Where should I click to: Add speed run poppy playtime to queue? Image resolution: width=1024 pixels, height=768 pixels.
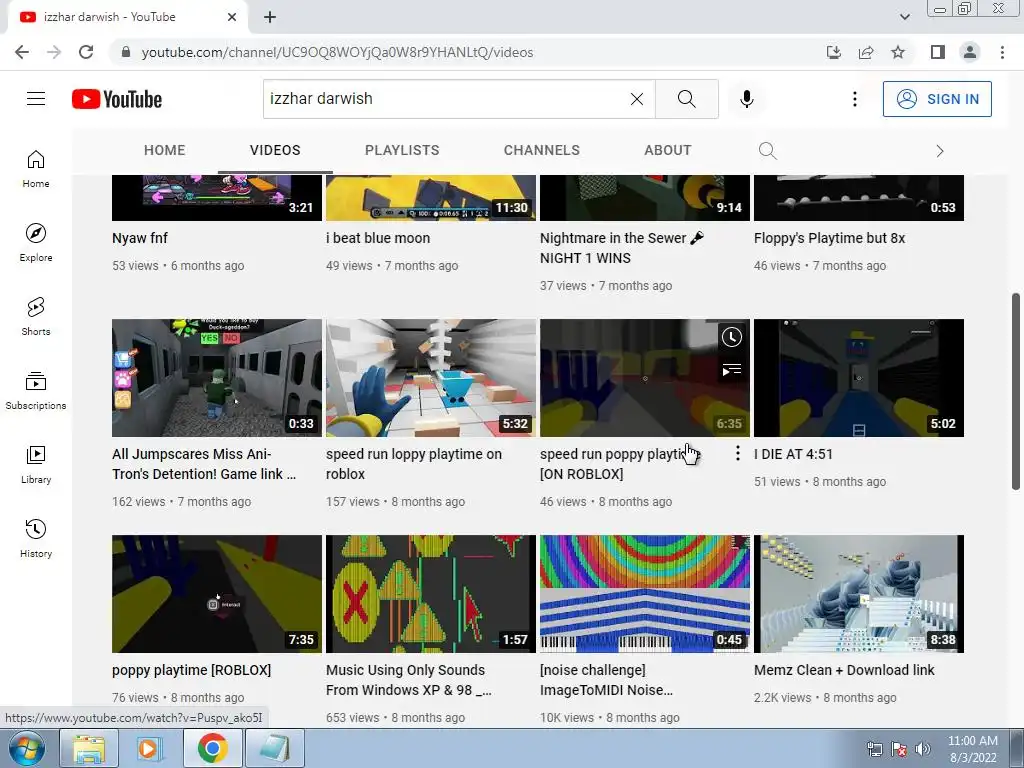coord(731,370)
